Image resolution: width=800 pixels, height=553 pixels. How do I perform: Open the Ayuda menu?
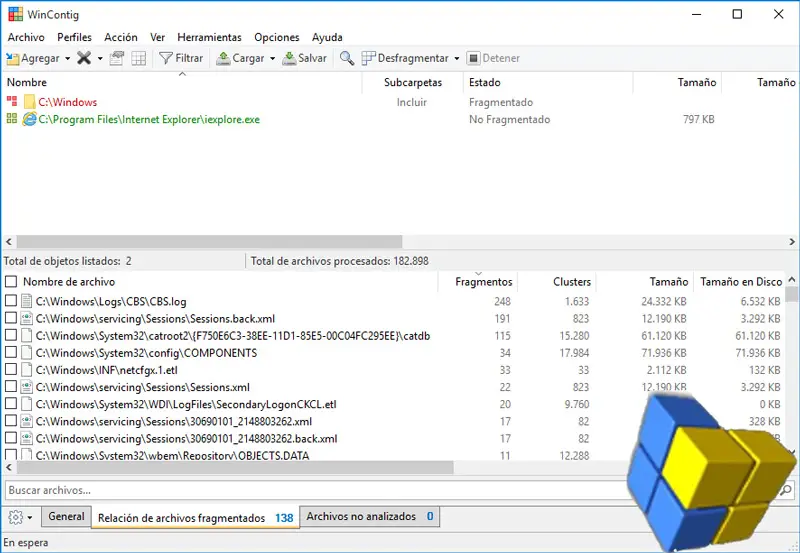(327, 37)
